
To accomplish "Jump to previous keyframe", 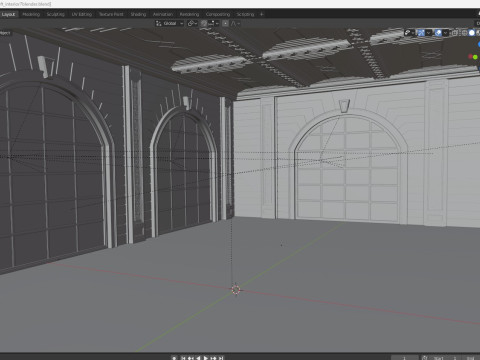I will 190,358.
